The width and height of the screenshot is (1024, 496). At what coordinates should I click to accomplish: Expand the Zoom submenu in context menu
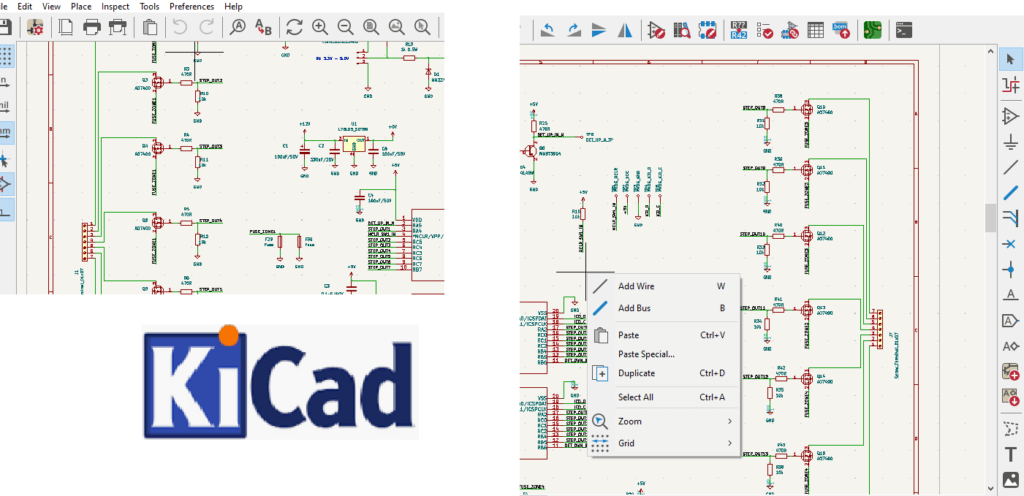point(664,421)
